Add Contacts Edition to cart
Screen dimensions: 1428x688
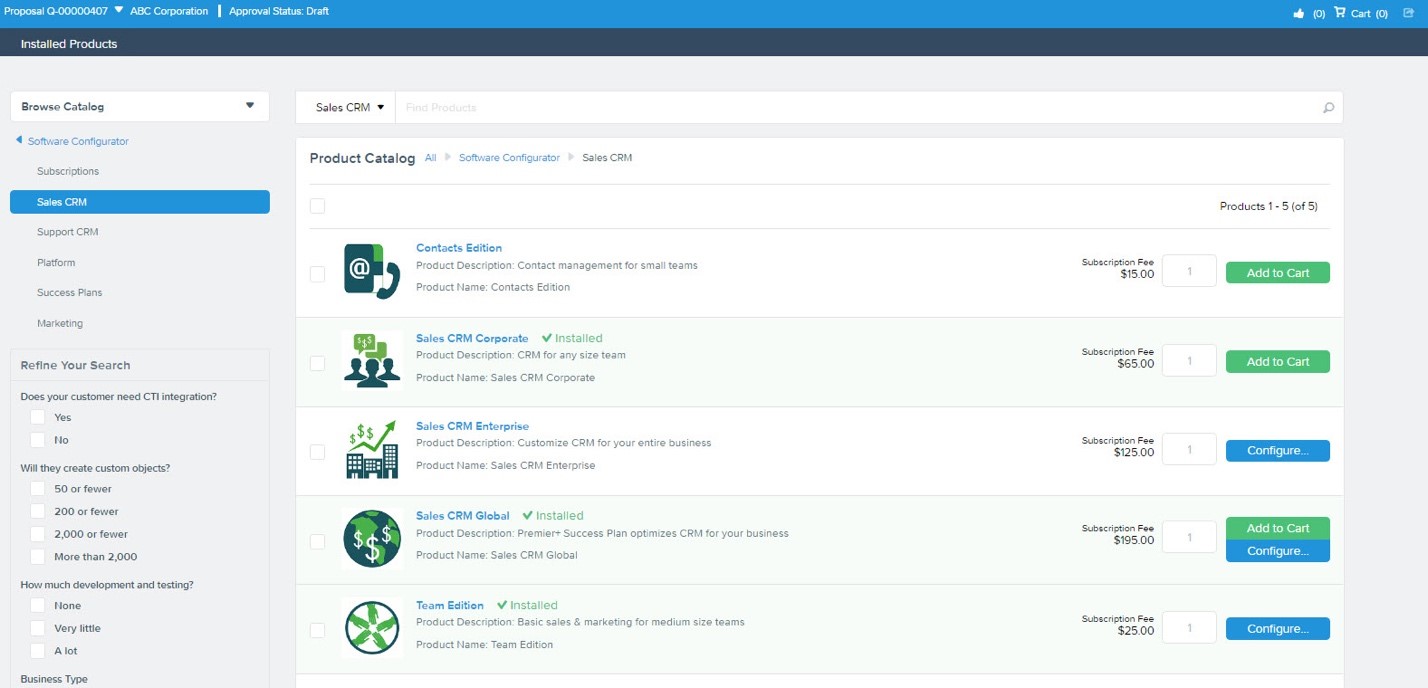1278,273
